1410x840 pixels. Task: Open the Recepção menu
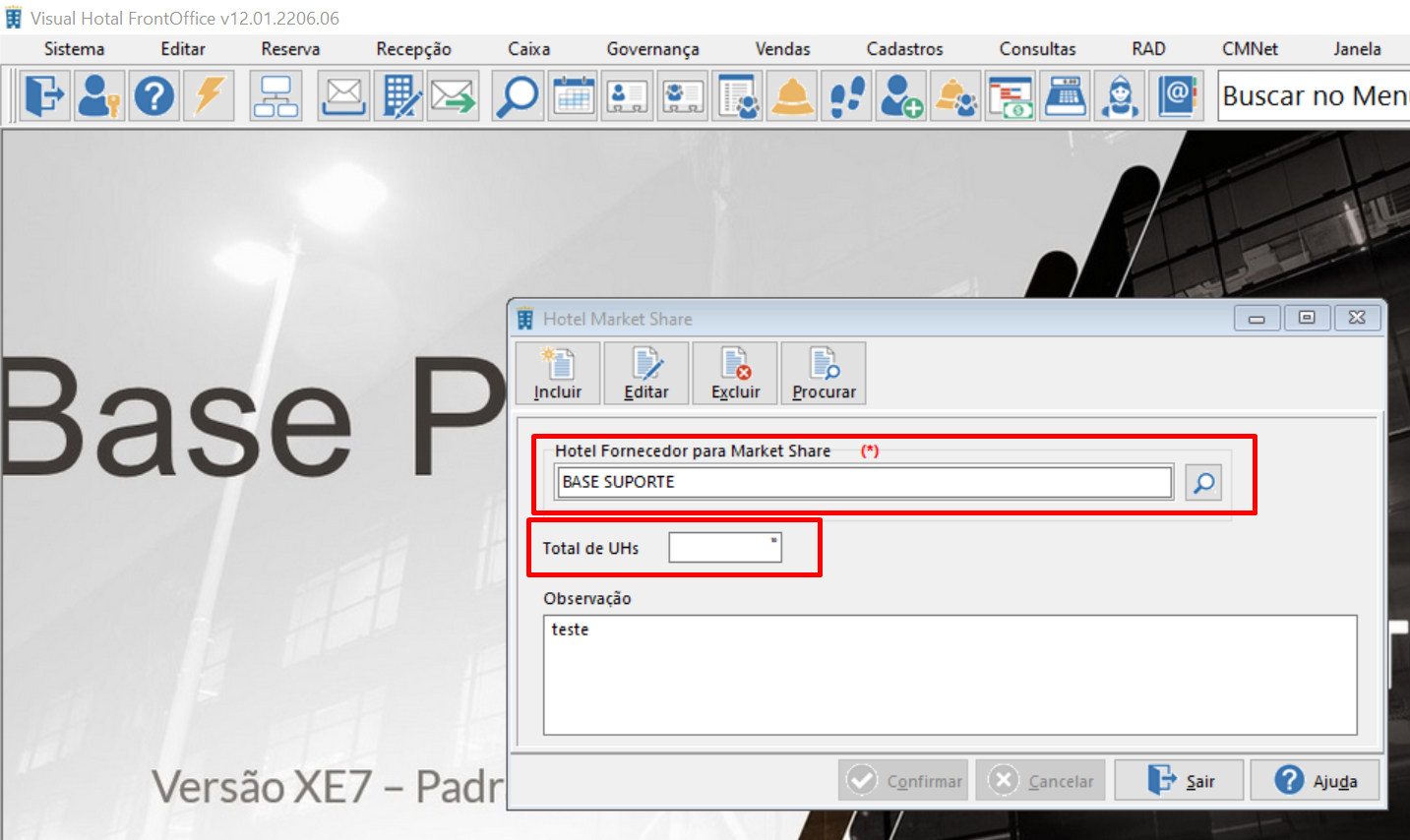tap(413, 48)
